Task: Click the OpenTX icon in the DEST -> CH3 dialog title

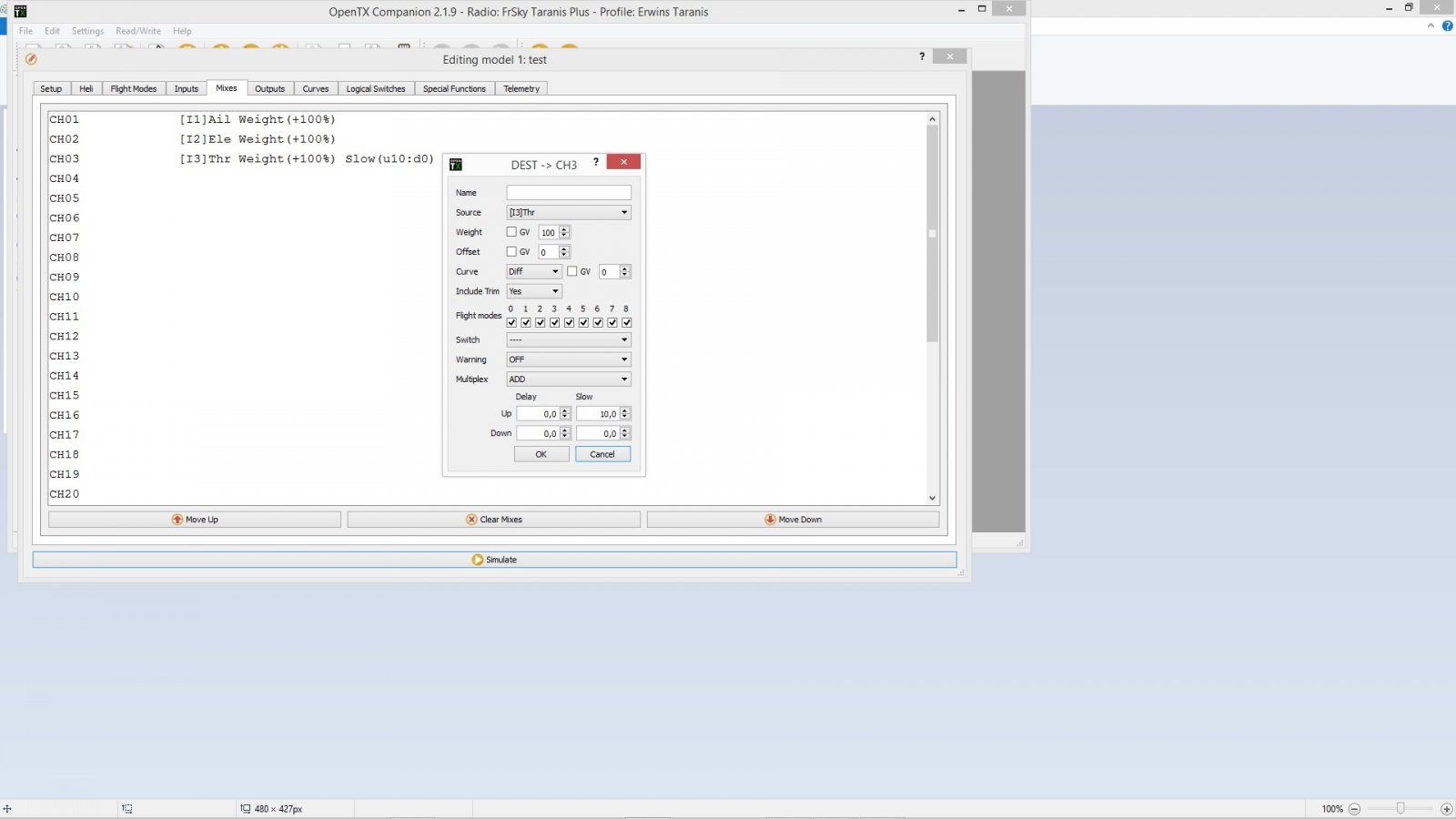Action: tap(456, 165)
